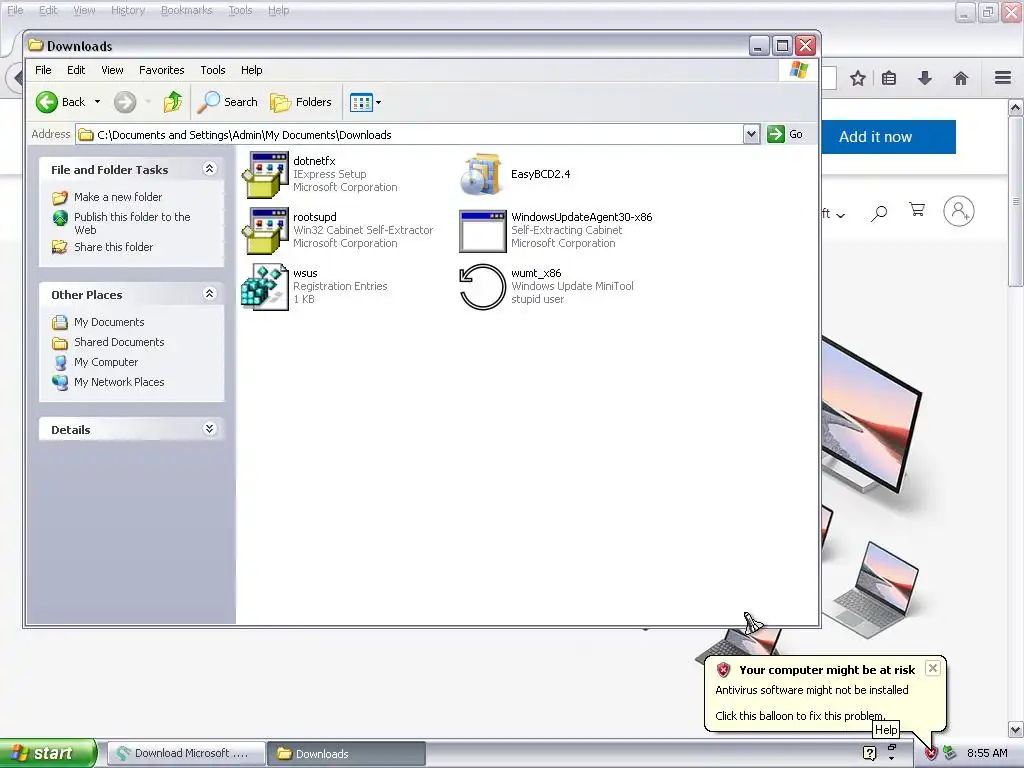Screen dimensions: 1024x768
Task: Click the webpage account sign-in icon
Action: [959, 211]
